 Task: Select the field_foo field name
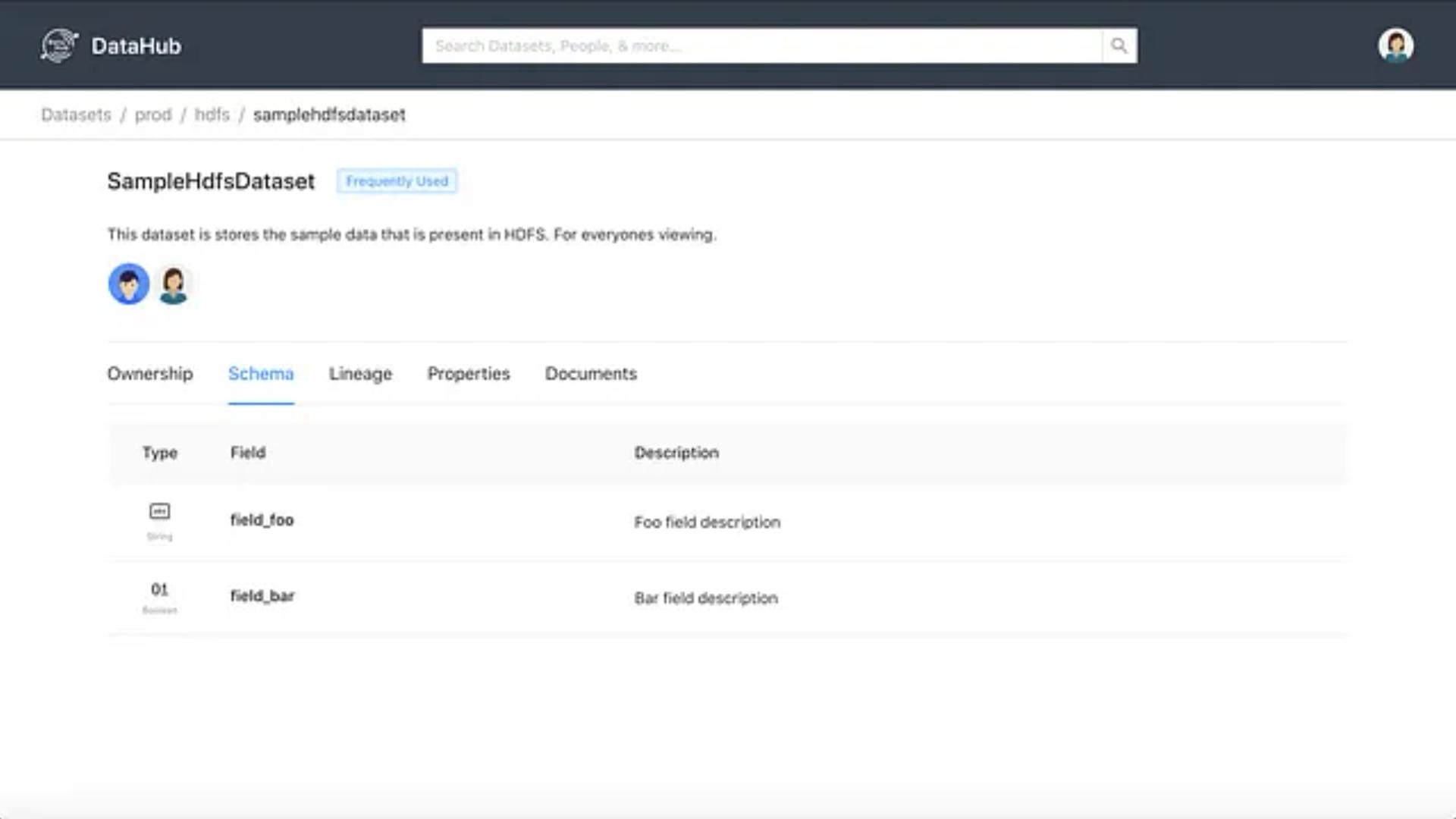262,520
